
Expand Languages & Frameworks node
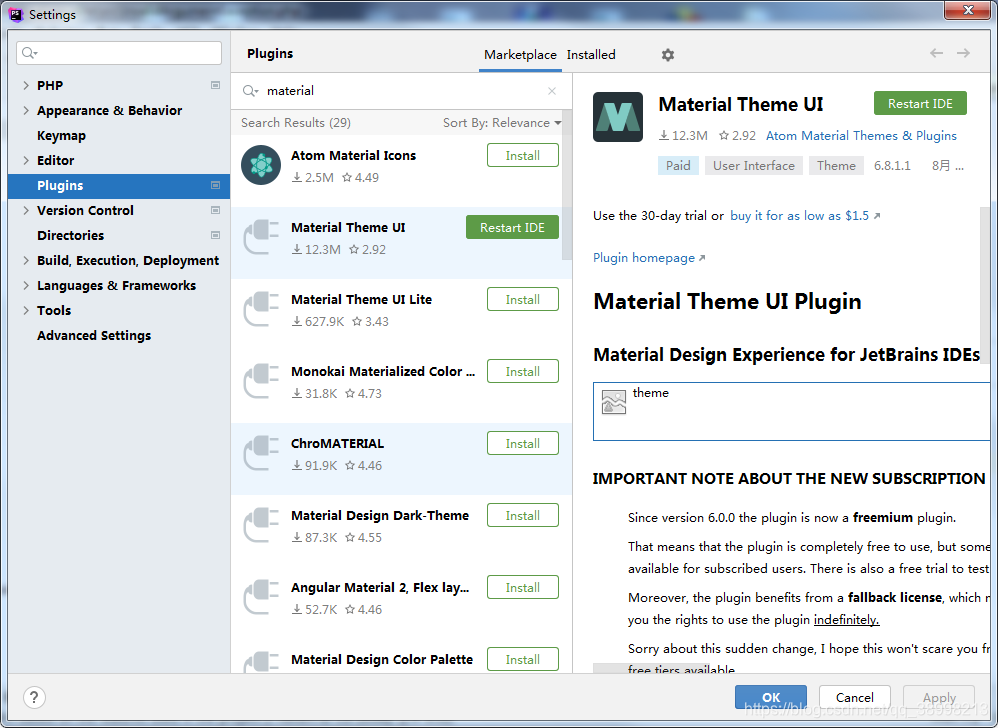point(26,285)
